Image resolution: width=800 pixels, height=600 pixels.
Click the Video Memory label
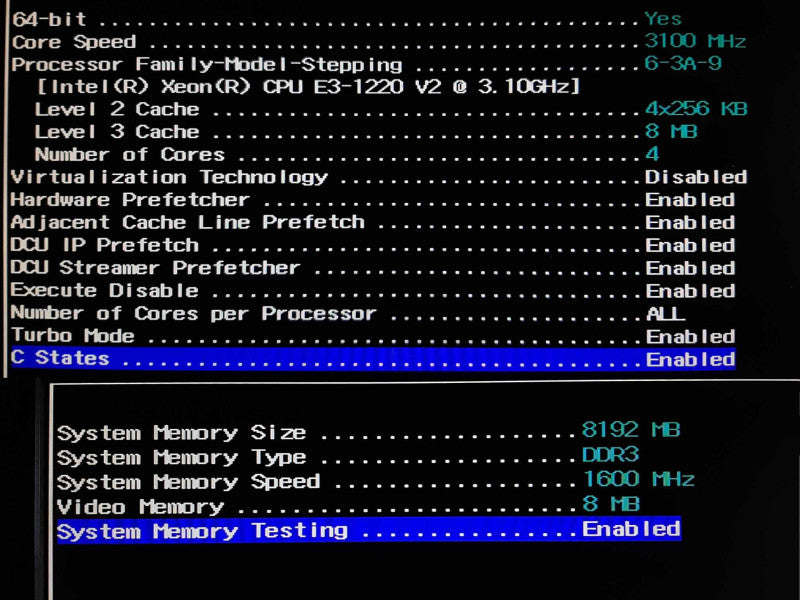click(x=140, y=507)
